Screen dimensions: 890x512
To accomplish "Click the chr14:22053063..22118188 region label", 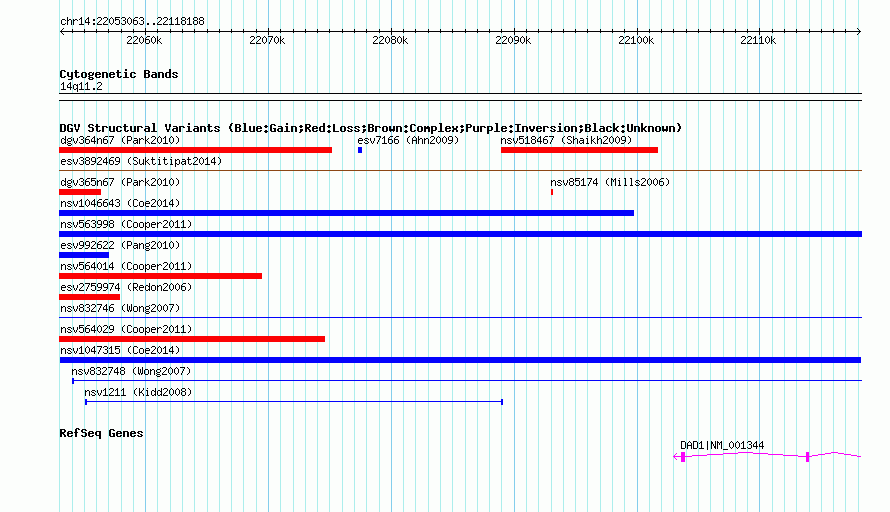I will click(x=132, y=22).
